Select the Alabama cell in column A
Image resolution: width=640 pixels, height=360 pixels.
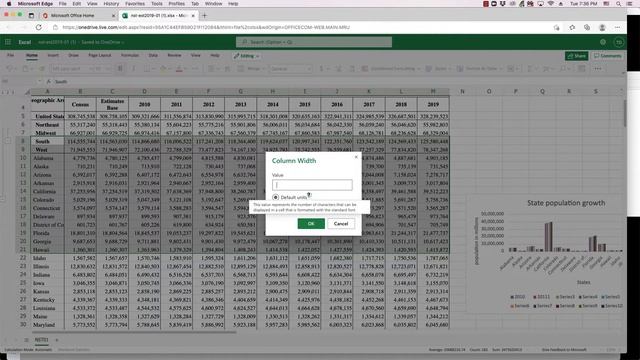(x=47, y=158)
